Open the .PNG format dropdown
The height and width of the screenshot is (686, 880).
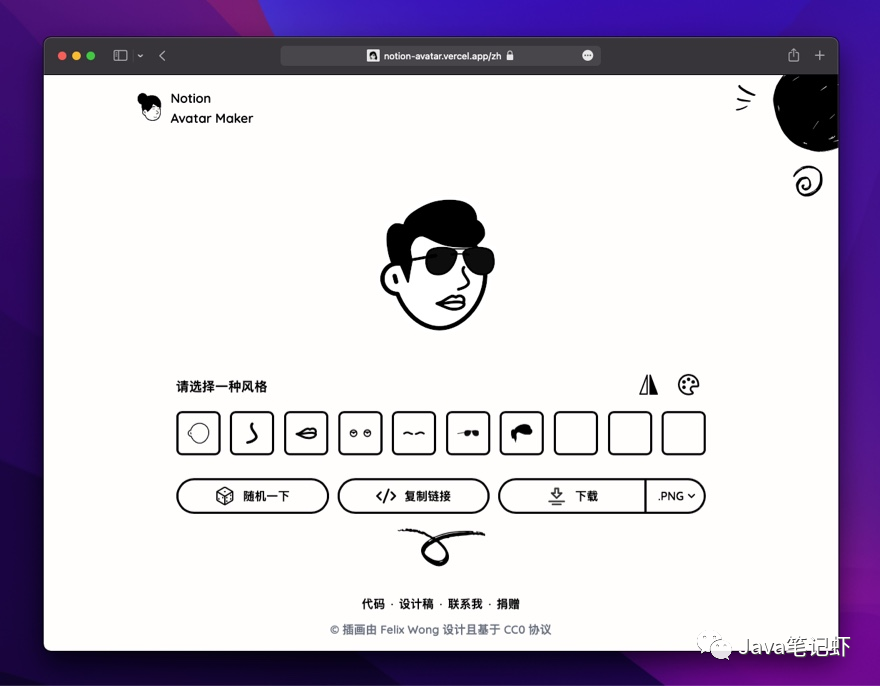pyautogui.click(x=676, y=496)
